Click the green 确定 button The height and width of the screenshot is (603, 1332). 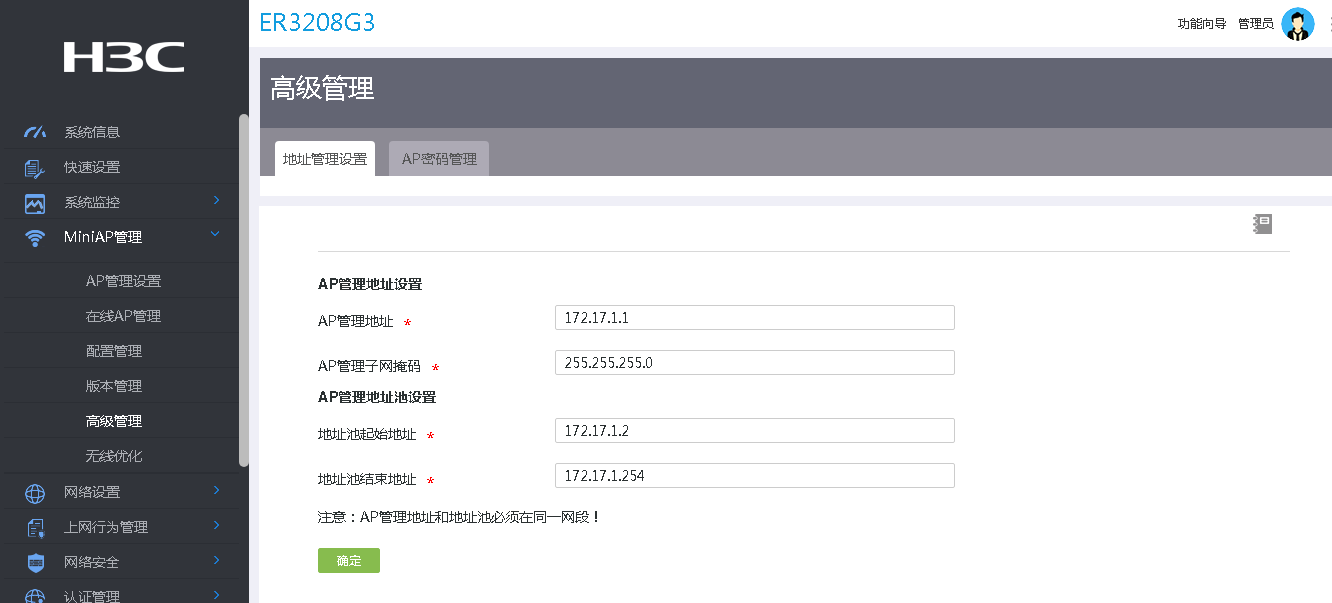pos(349,561)
